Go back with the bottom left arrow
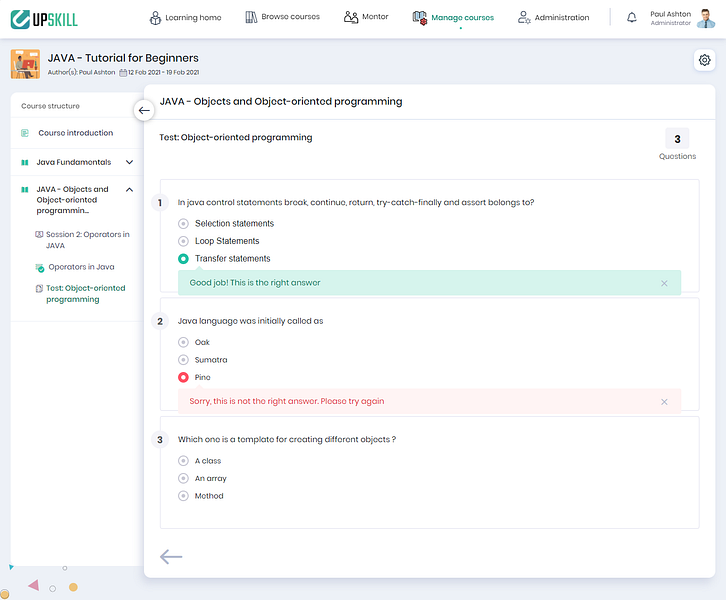 171,556
